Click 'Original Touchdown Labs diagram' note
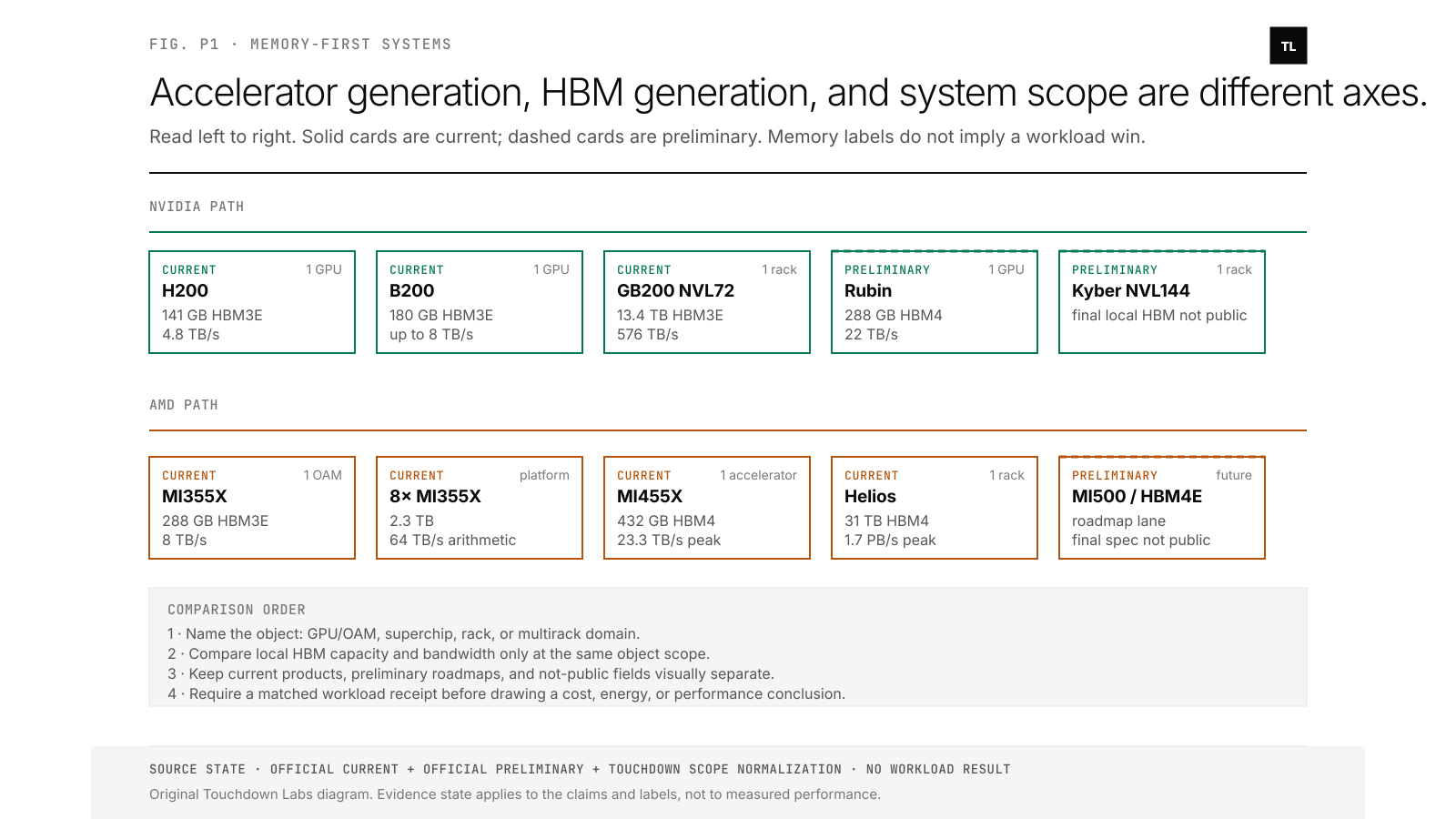 pyautogui.click(x=515, y=794)
